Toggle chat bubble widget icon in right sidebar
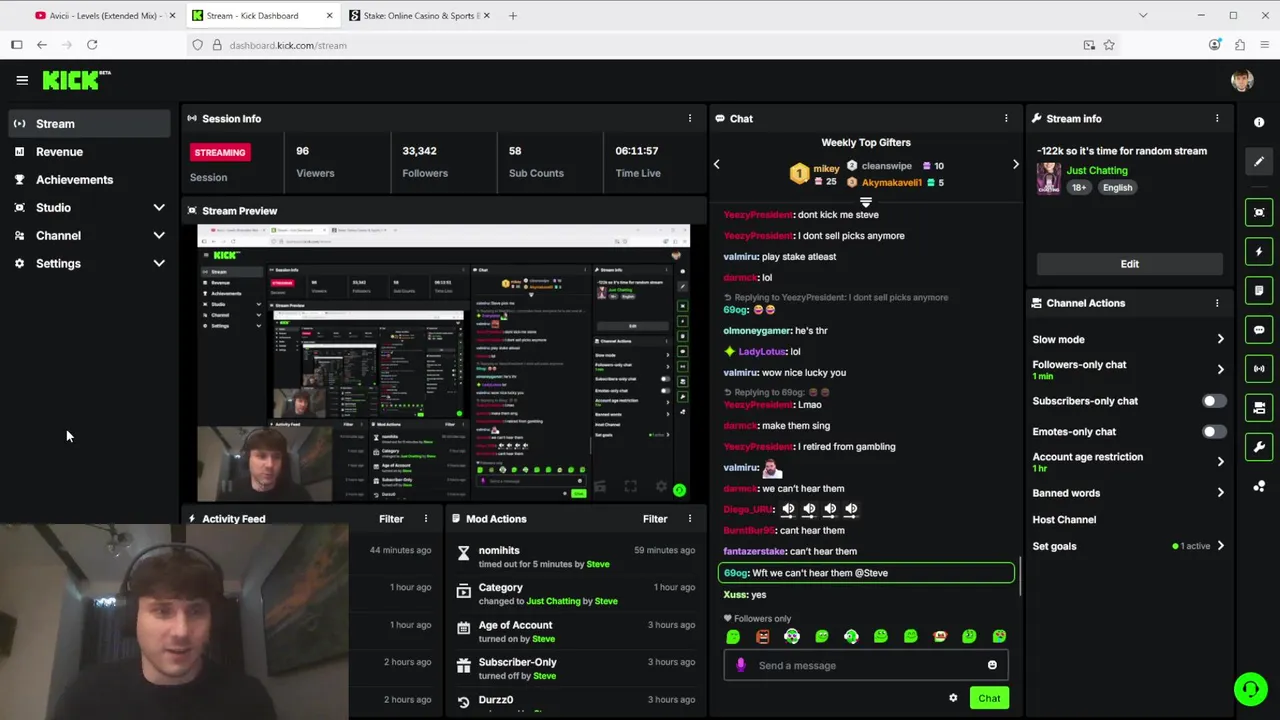Viewport: 1280px width, 720px height. [1259, 329]
